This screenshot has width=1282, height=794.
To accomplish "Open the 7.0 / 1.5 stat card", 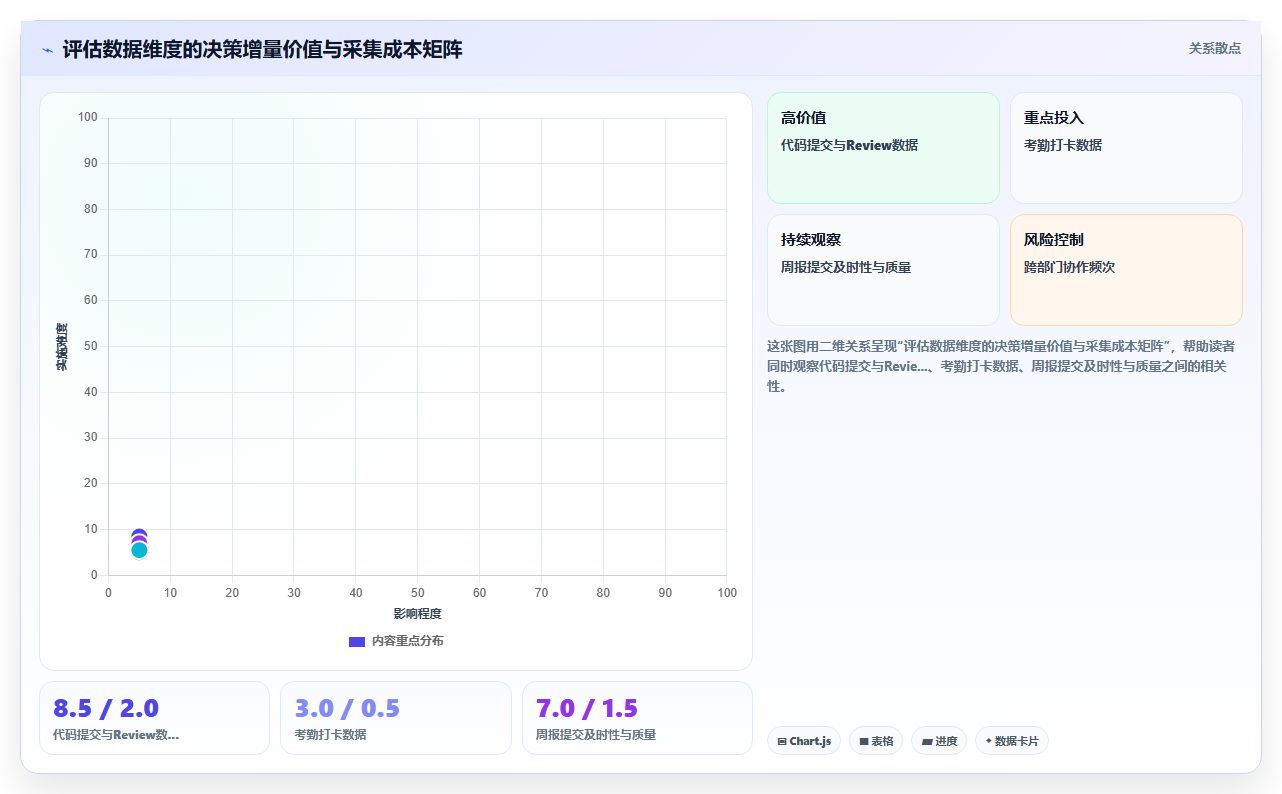I will click(637, 718).
